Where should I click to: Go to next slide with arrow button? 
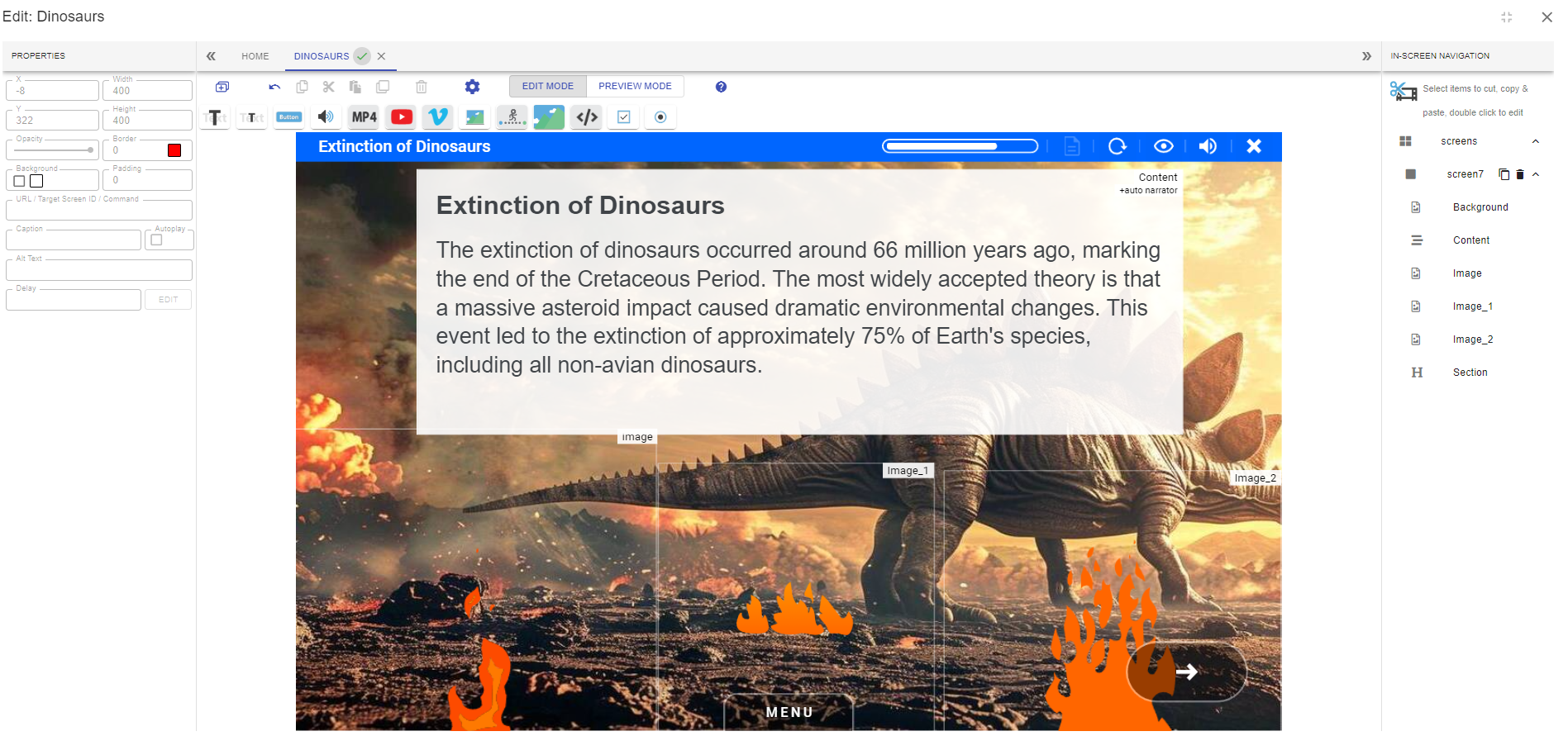(1186, 672)
